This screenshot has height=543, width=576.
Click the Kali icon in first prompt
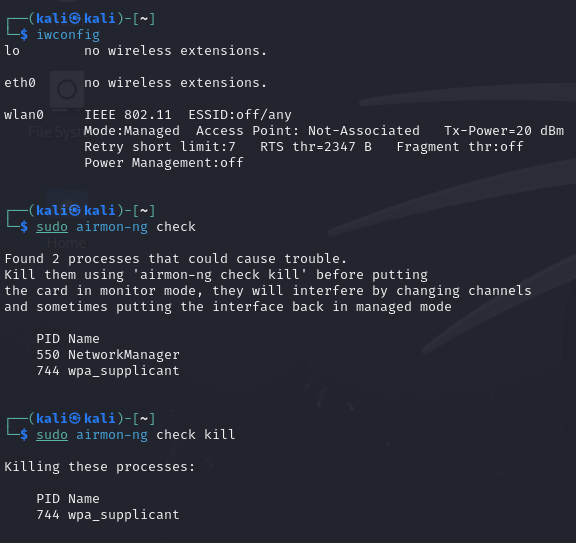coord(75,18)
